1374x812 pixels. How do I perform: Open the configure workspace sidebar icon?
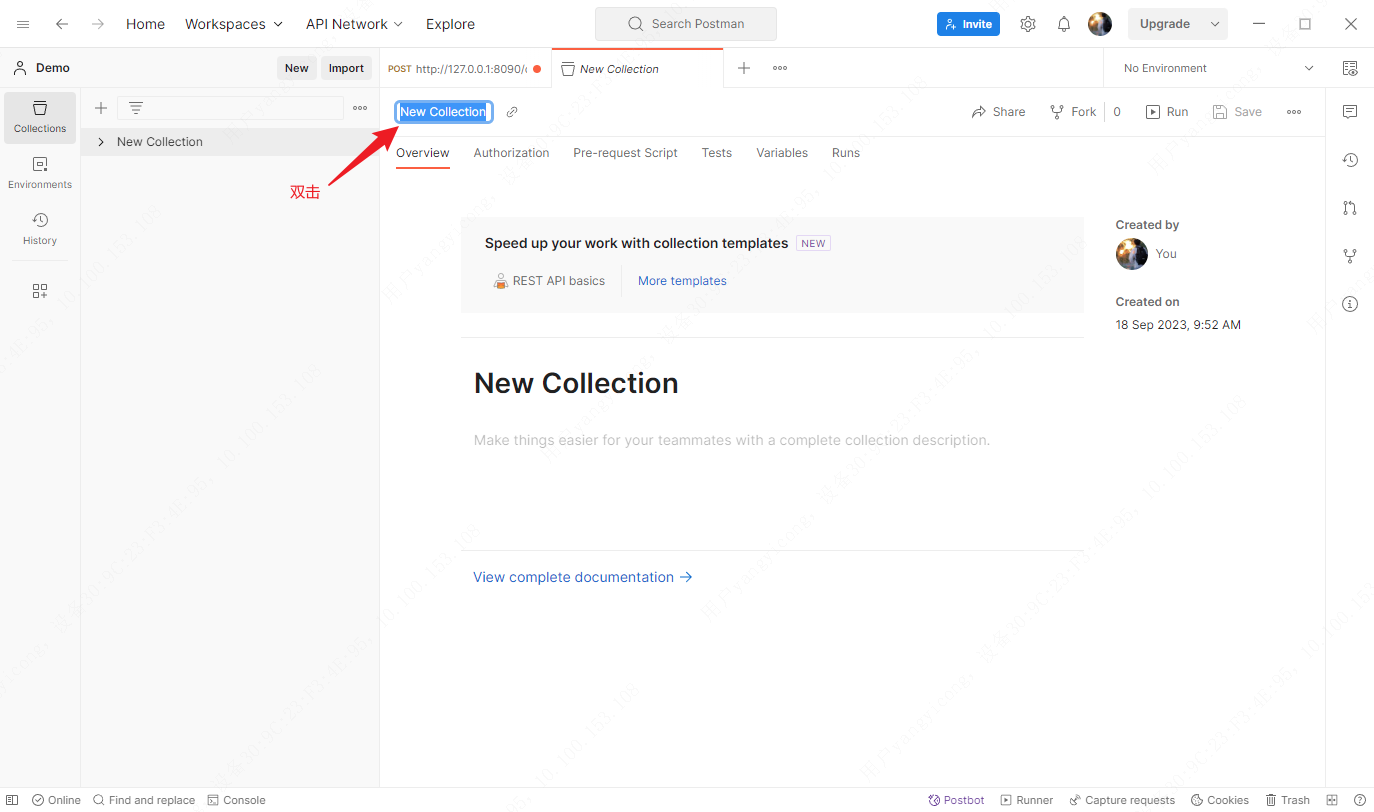click(x=40, y=291)
